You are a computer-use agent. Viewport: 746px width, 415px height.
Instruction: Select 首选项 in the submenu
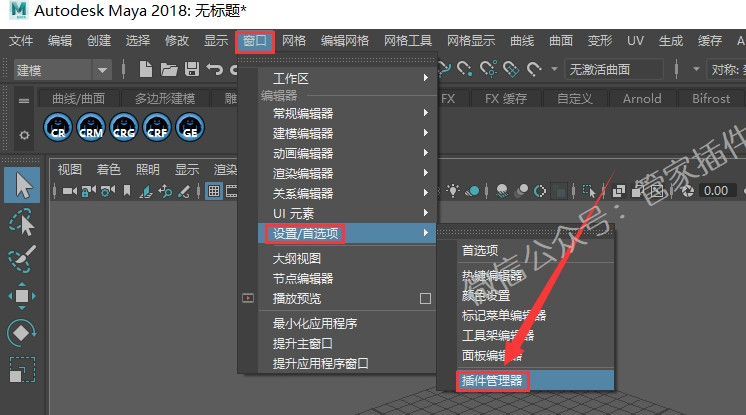tap(535, 250)
